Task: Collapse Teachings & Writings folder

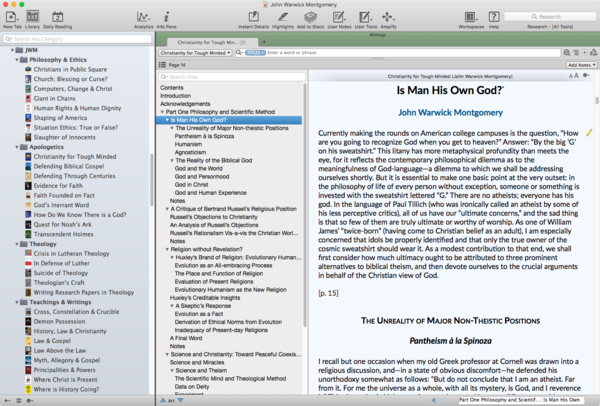Action: click(x=17, y=302)
